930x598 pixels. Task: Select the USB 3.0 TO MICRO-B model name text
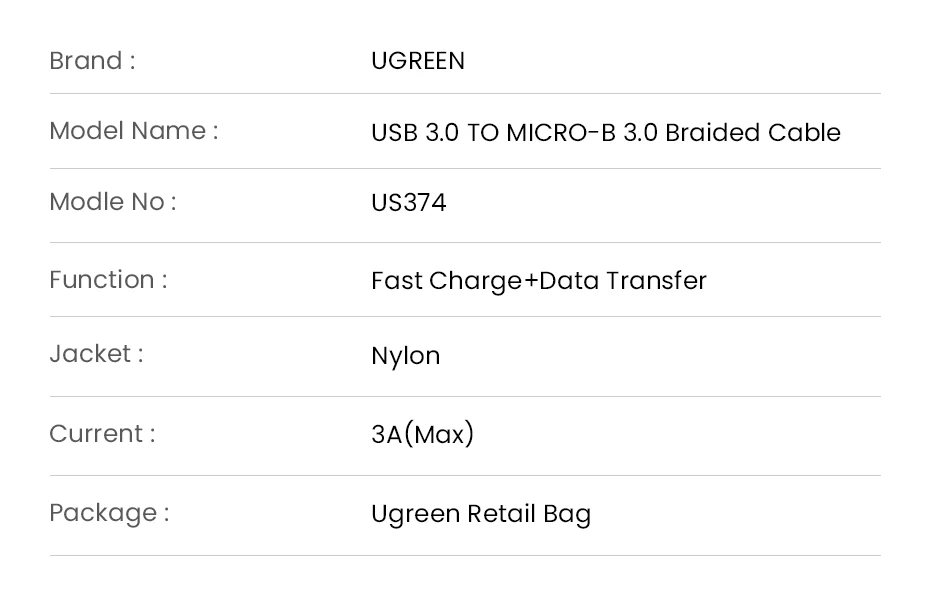tap(605, 133)
